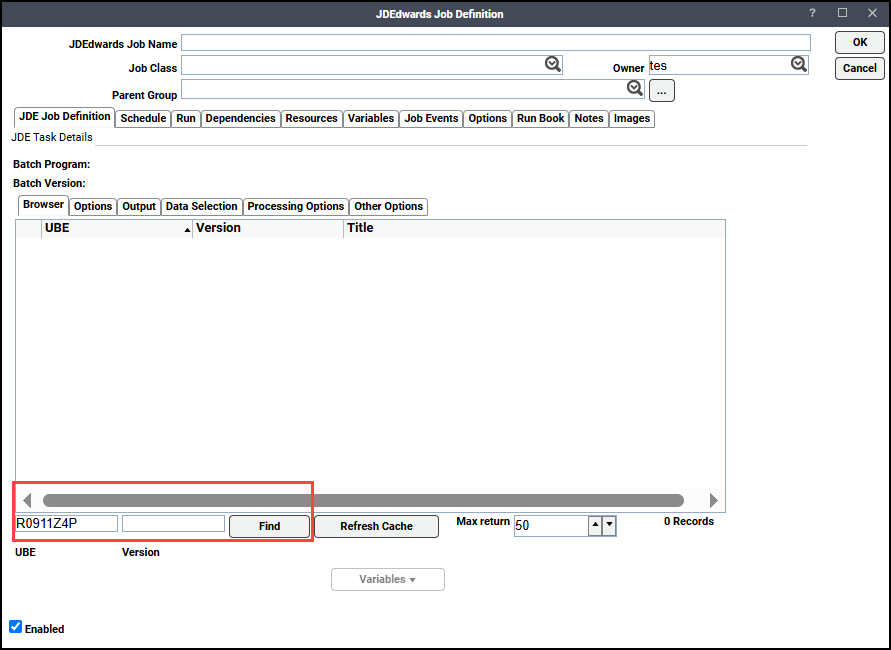Maximize the JDEdwards Job Definition window
This screenshot has width=891, height=650.
pos(842,13)
